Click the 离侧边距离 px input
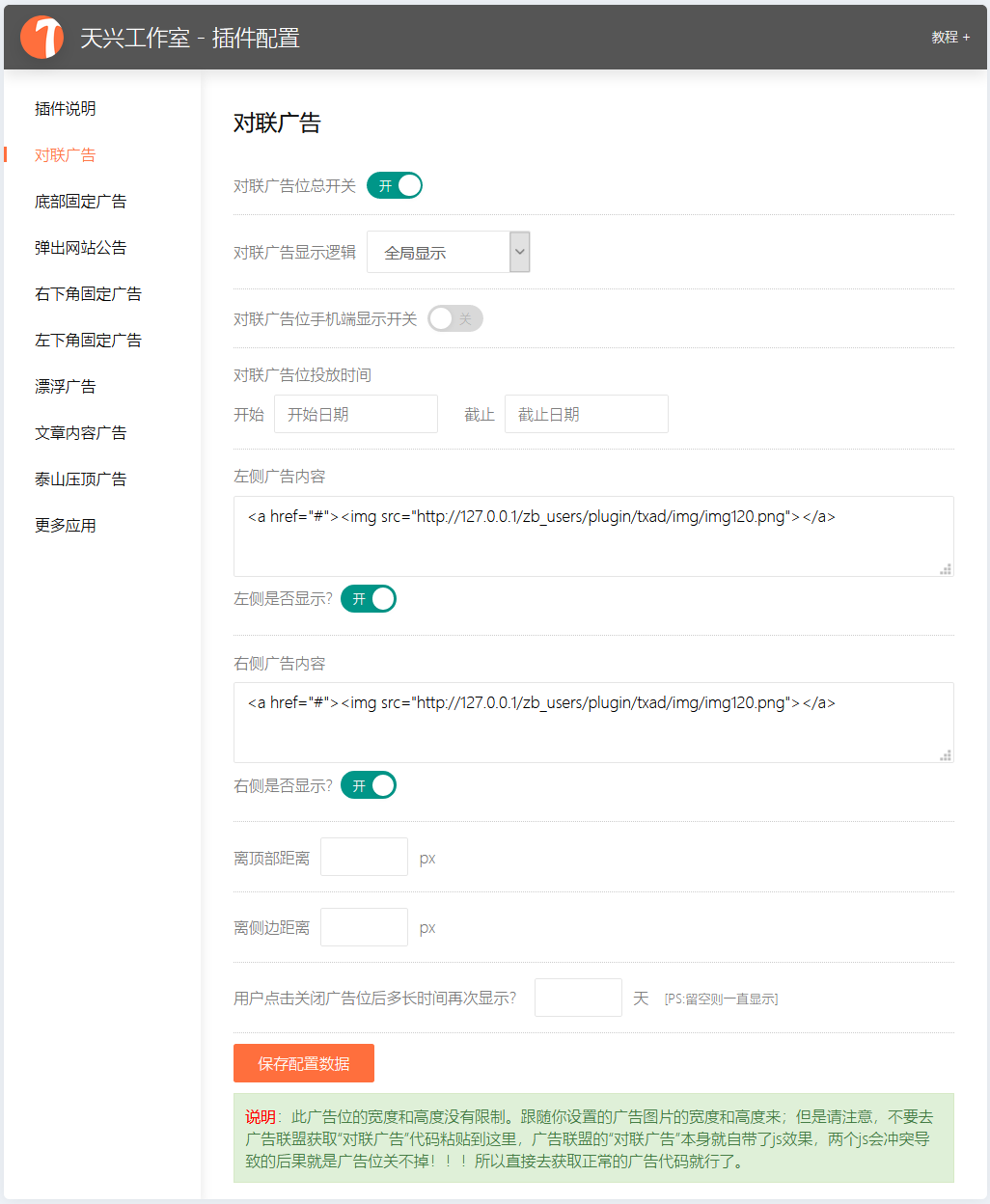This screenshot has width=990, height=1204. click(365, 927)
